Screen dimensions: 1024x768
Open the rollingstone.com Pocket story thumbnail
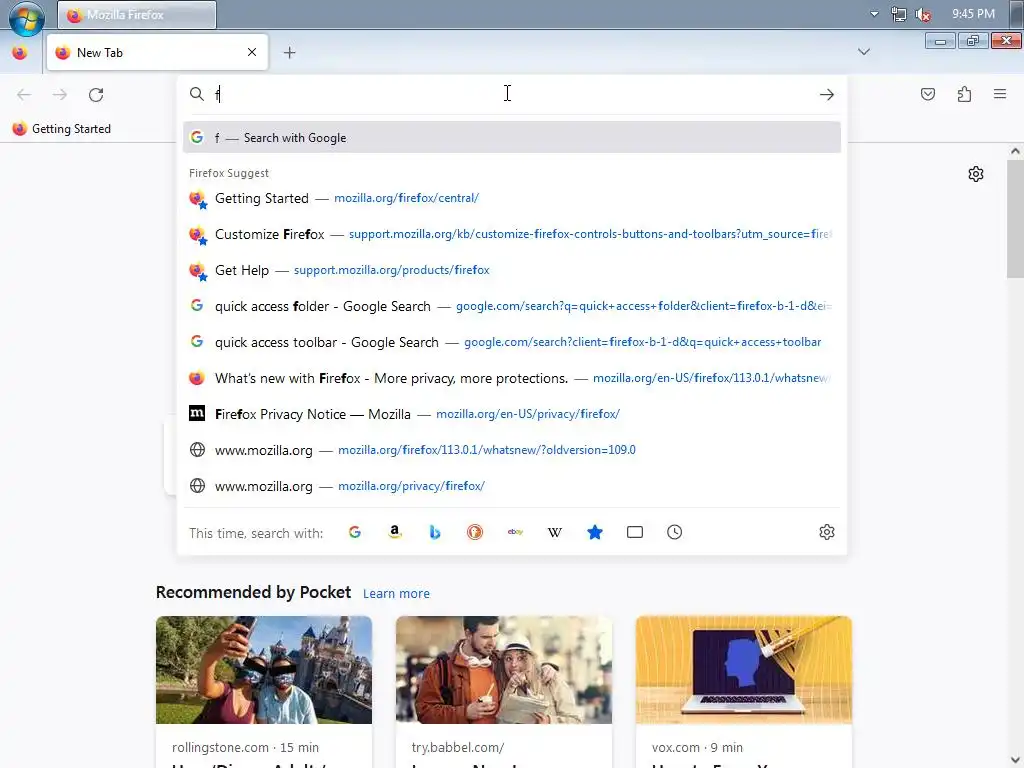pyautogui.click(x=264, y=670)
